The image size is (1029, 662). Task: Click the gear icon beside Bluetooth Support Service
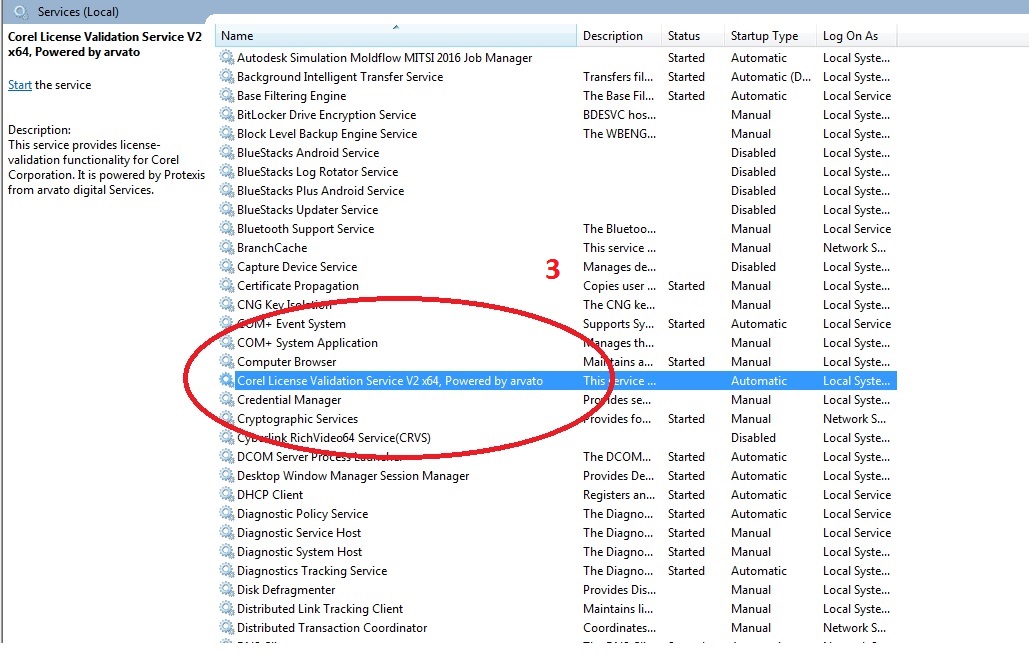[x=226, y=228]
